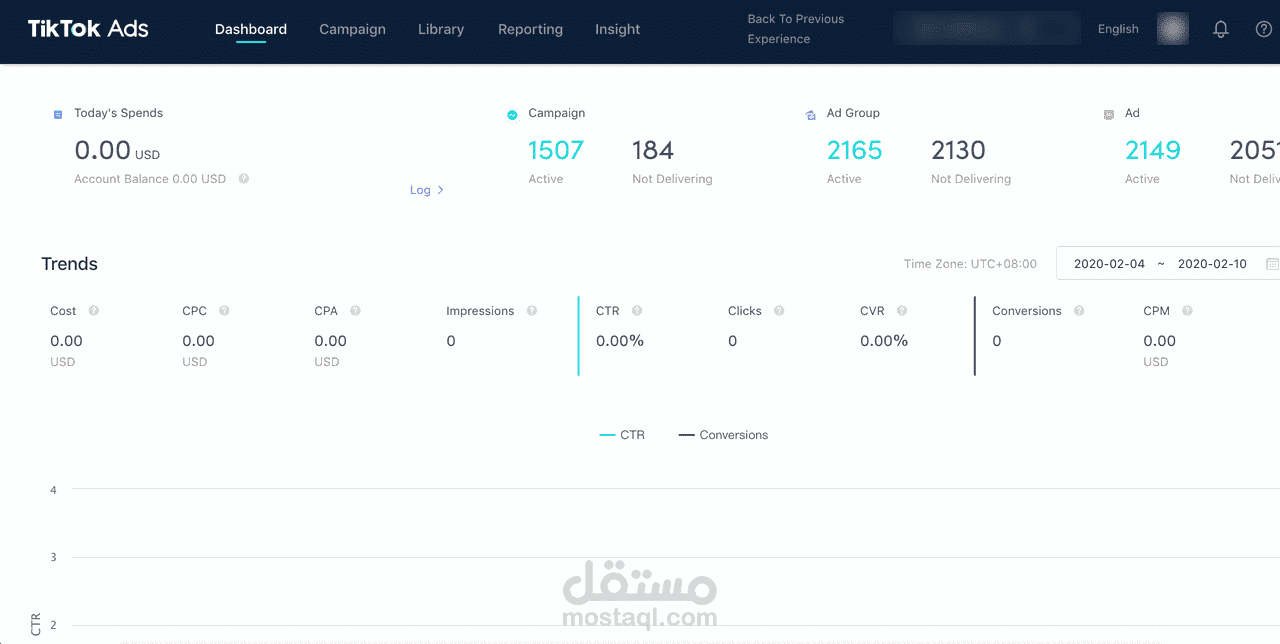
Task: Open the English language selector
Action: [1118, 29]
